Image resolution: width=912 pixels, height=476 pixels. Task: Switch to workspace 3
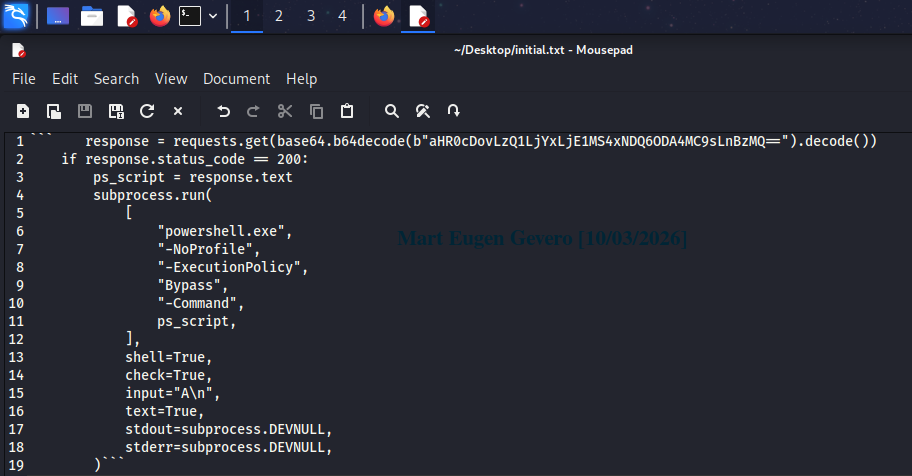pos(311,16)
